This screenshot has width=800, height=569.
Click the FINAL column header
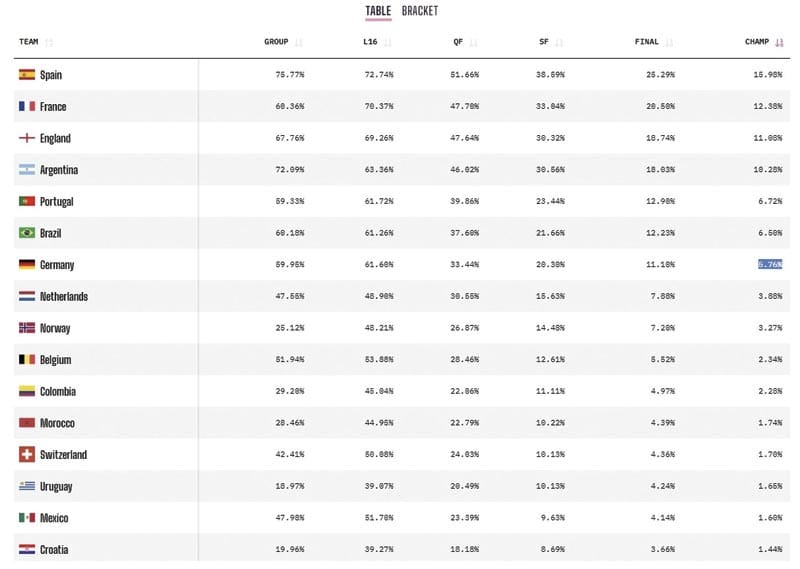pos(646,42)
